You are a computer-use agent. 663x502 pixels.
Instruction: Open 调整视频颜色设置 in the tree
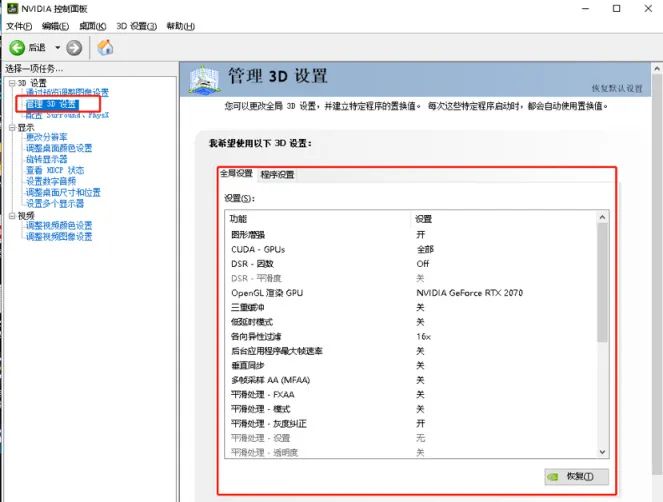[x=58, y=226]
